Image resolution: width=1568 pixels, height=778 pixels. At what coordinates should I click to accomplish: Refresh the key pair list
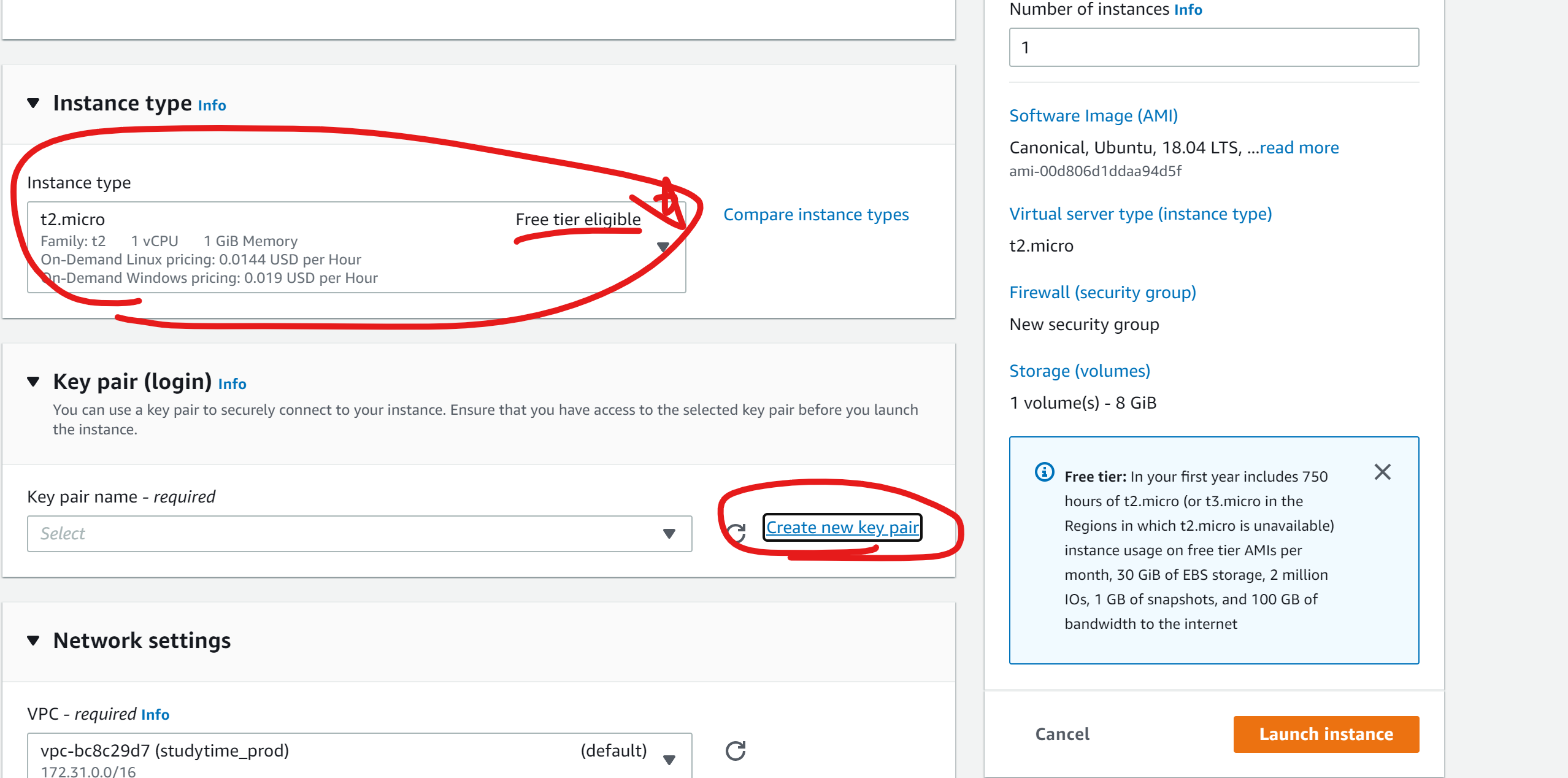point(736,533)
